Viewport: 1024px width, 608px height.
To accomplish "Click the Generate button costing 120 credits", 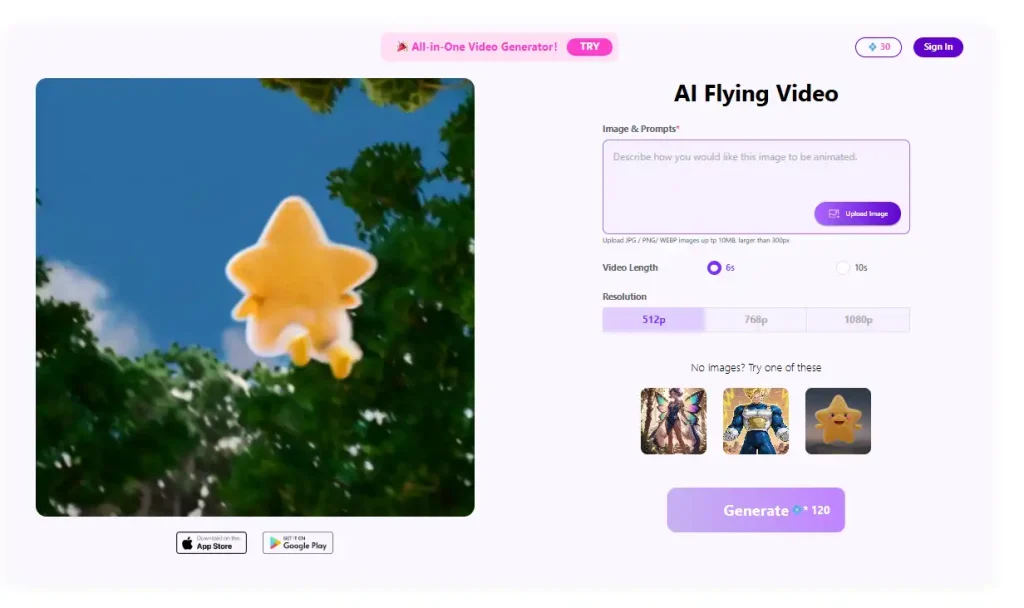I will point(755,510).
